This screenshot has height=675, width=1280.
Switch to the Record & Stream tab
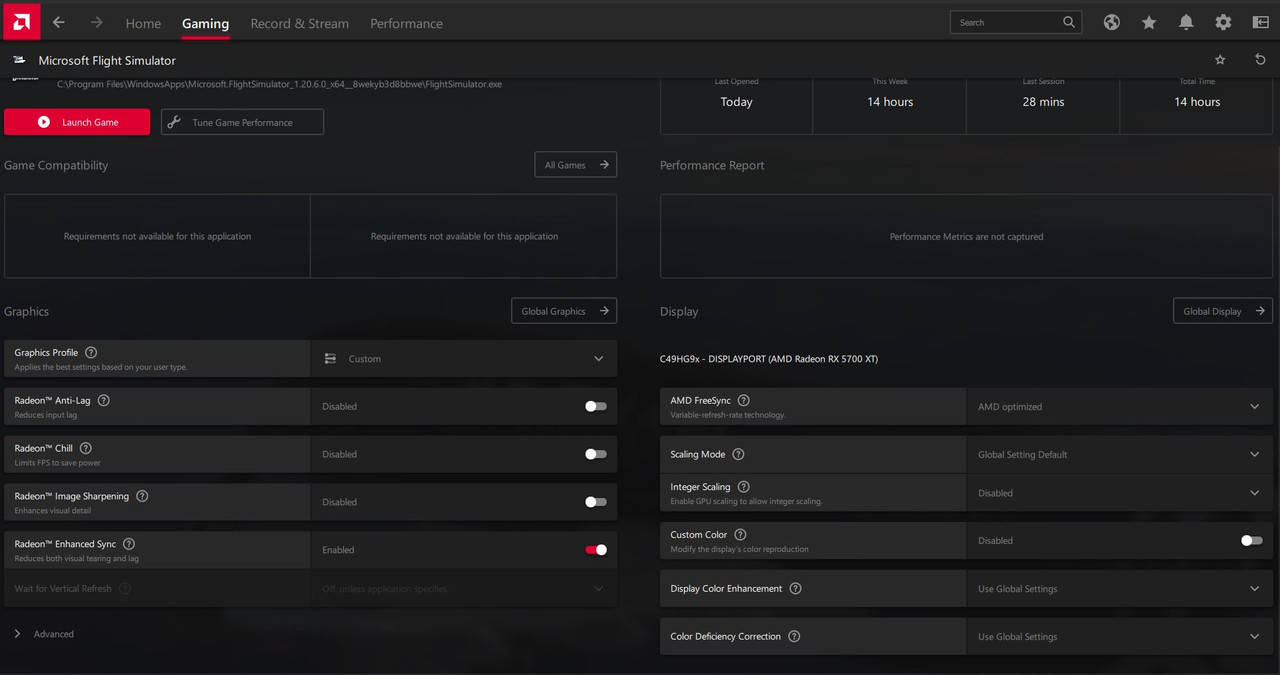tap(300, 23)
